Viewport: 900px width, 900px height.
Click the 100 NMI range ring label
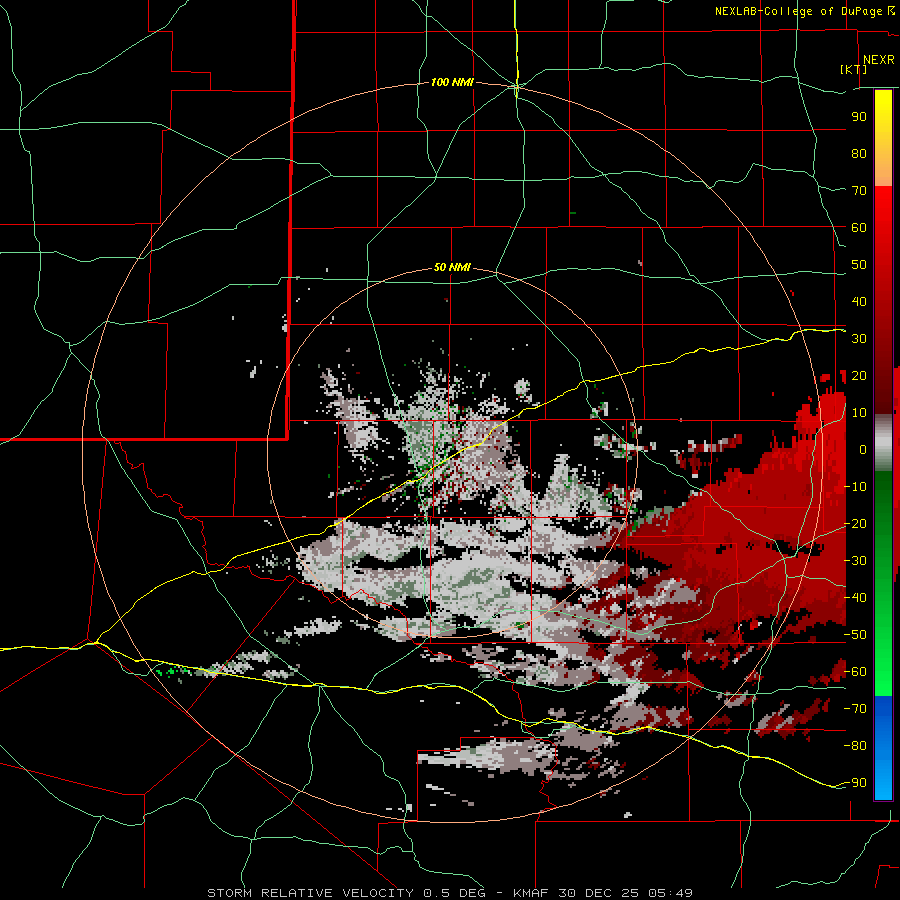[x=452, y=83]
